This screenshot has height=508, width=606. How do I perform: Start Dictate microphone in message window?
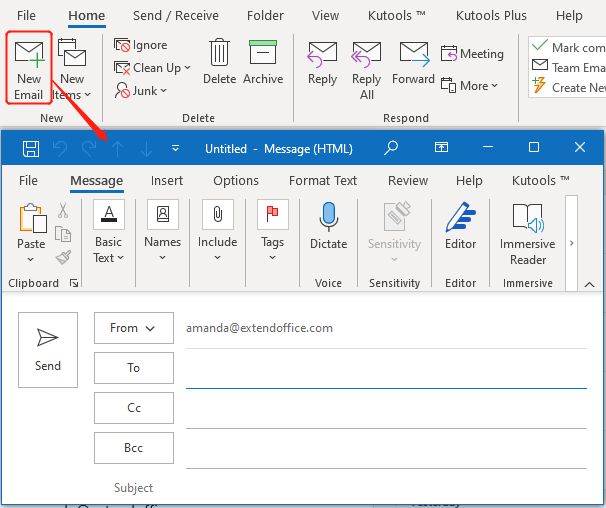coord(328,226)
